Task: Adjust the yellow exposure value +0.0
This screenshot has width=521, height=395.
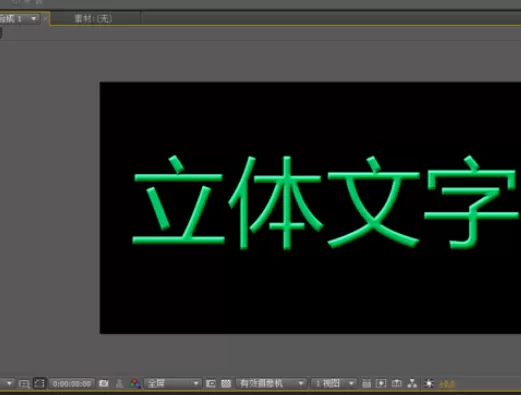Action: 447,384
